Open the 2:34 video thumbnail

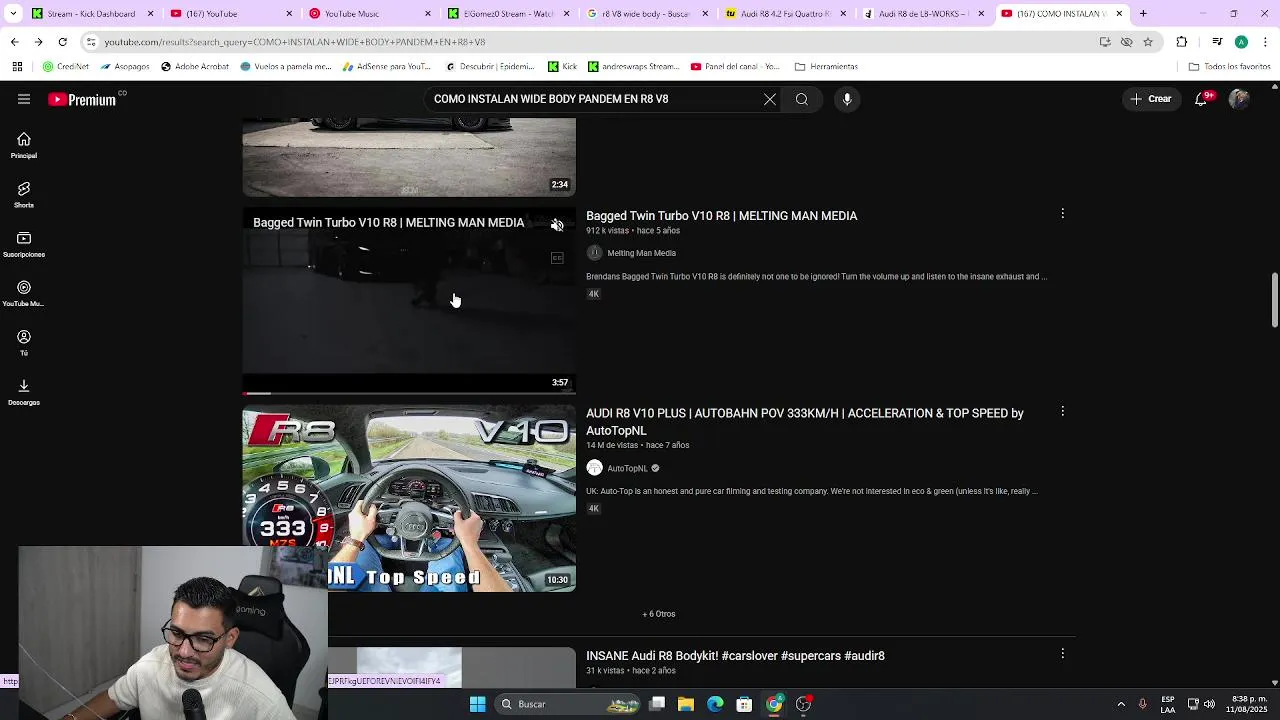click(409, 157)
